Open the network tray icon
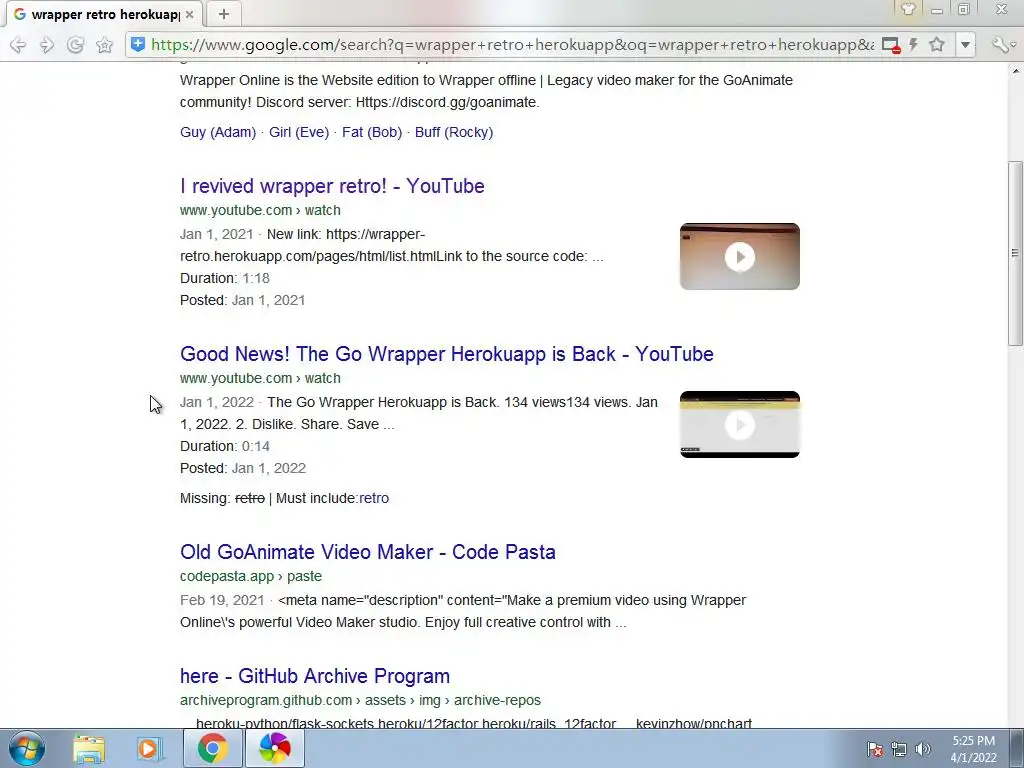This screenshot has width=1024, height=768. pos(899,750)
